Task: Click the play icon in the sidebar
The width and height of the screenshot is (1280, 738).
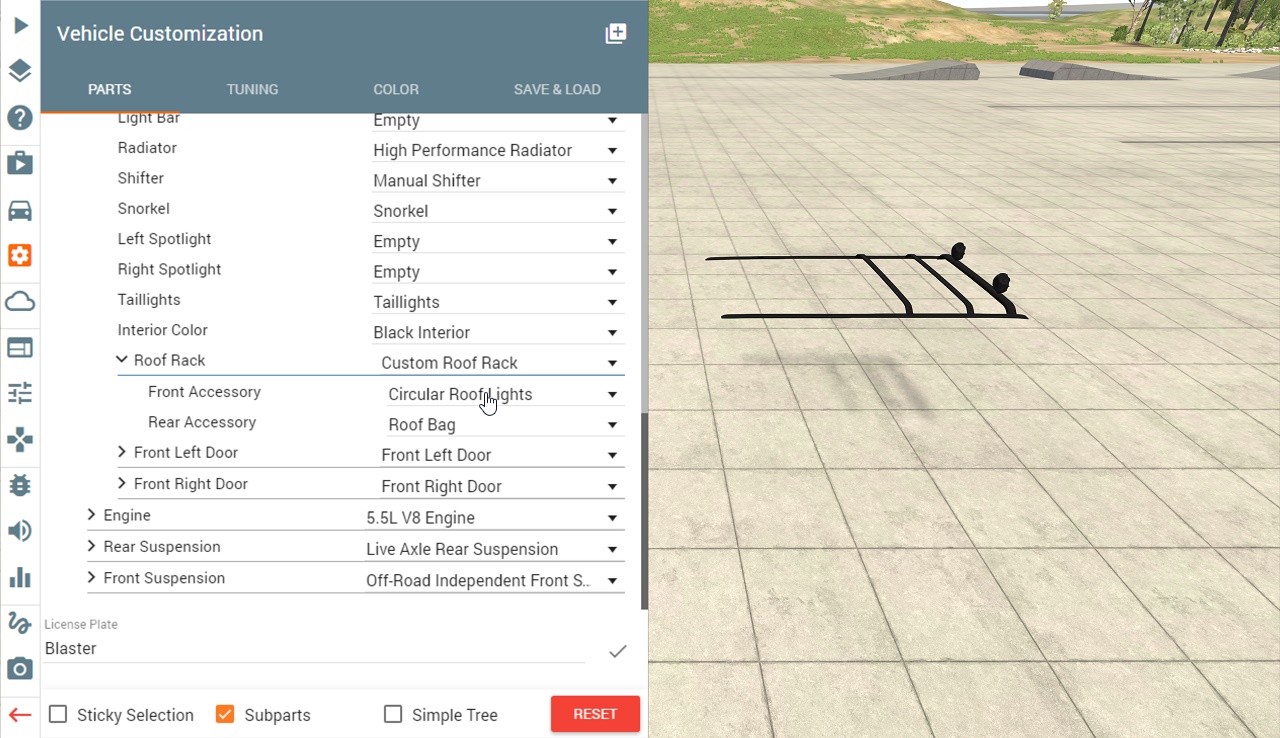Action: coord(20,25)
